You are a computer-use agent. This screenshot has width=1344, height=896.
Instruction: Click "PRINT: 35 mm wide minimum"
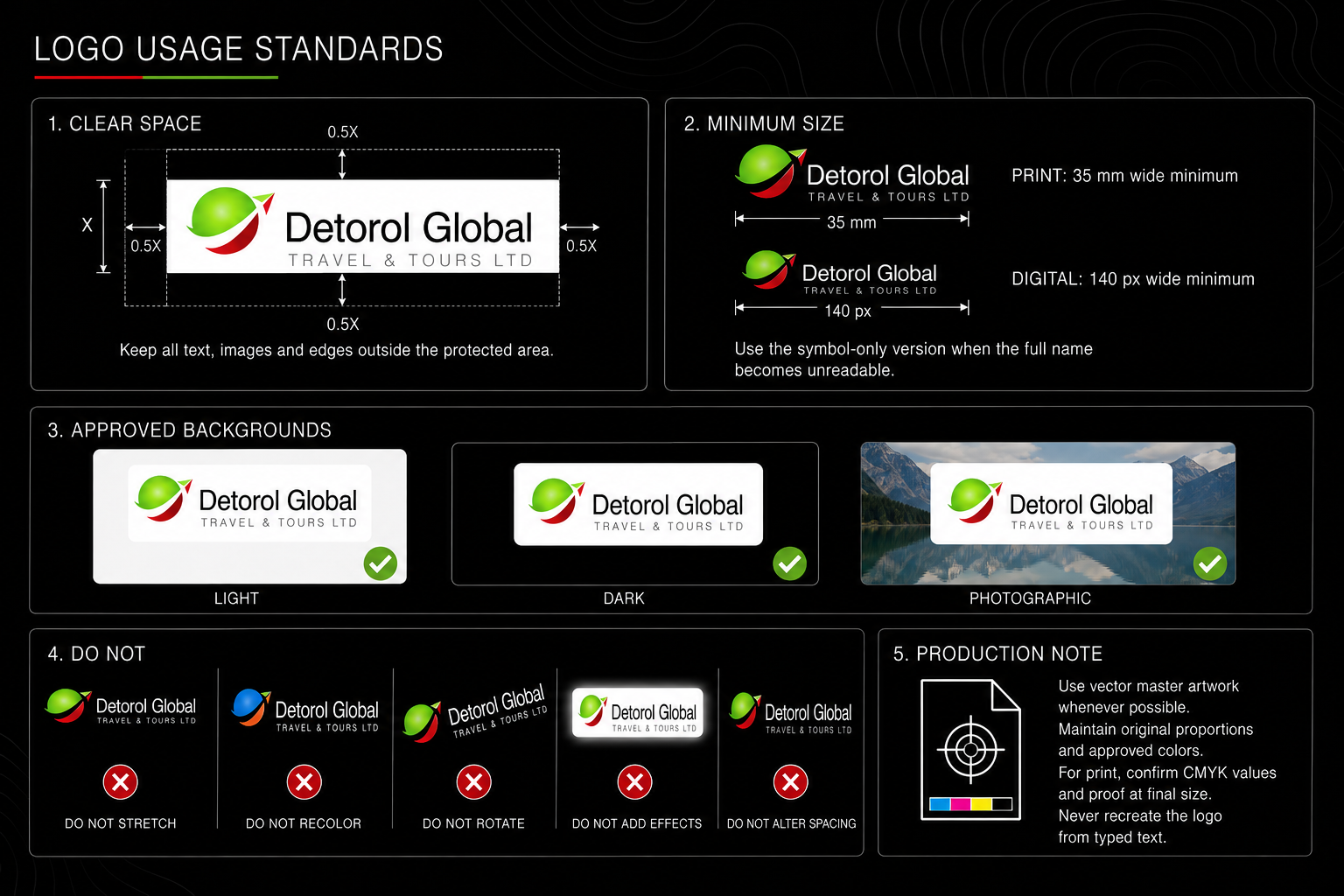1125,176
